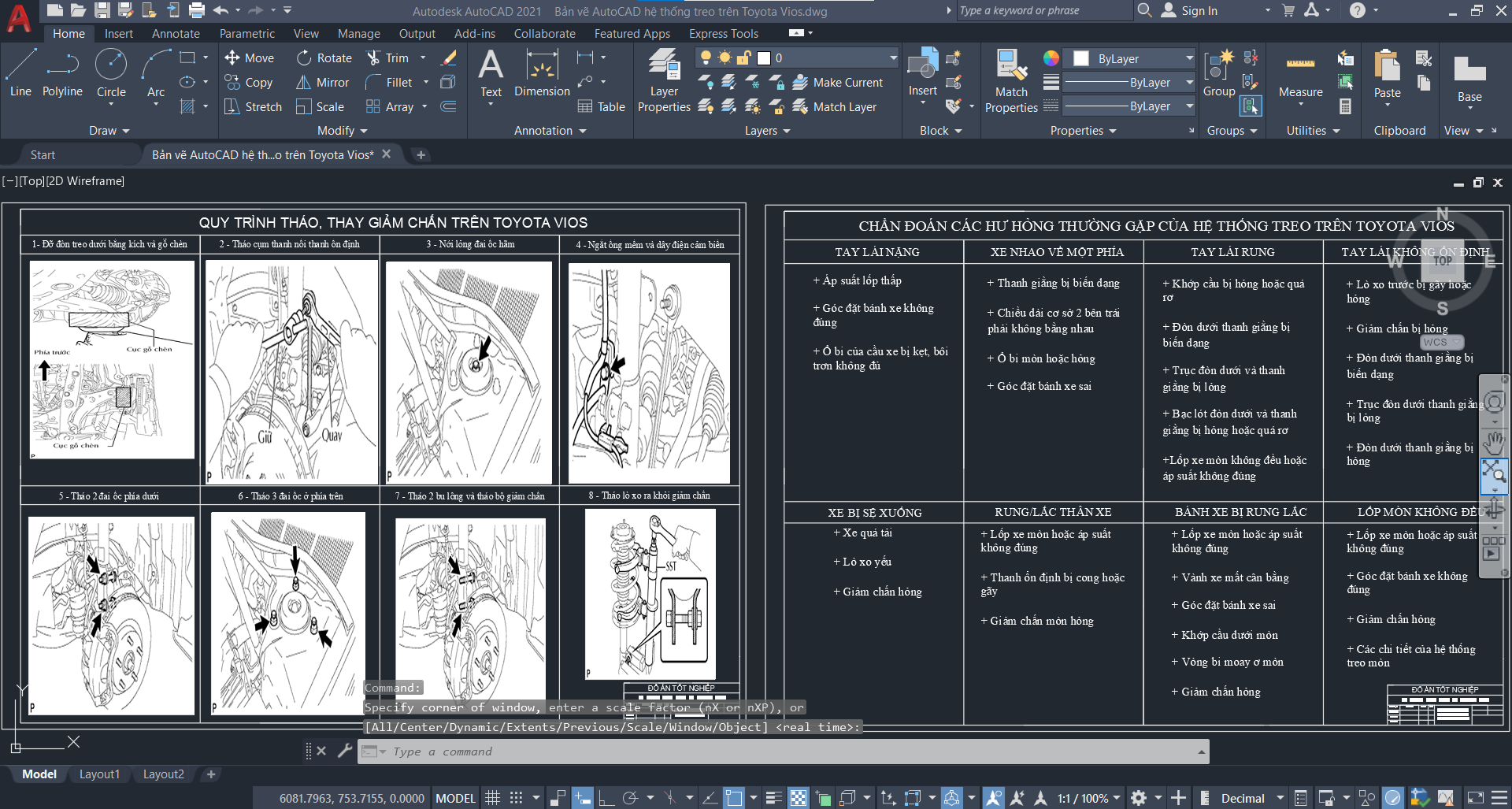Use the Copy tool

click(249, 82)
